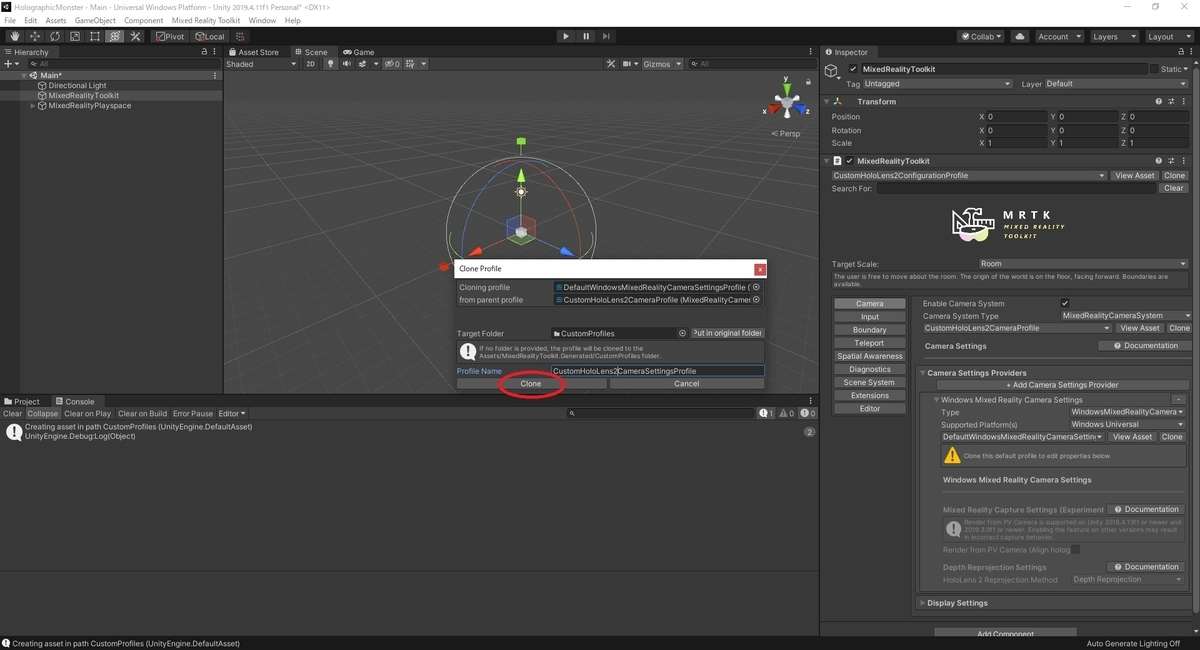The image size is (1200, 650).
Task: Click the Step frame button
Action: pos(608,36)
